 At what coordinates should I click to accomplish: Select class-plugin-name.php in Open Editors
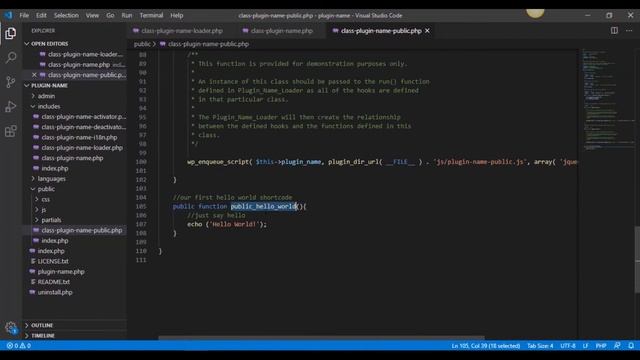[79, 64]
